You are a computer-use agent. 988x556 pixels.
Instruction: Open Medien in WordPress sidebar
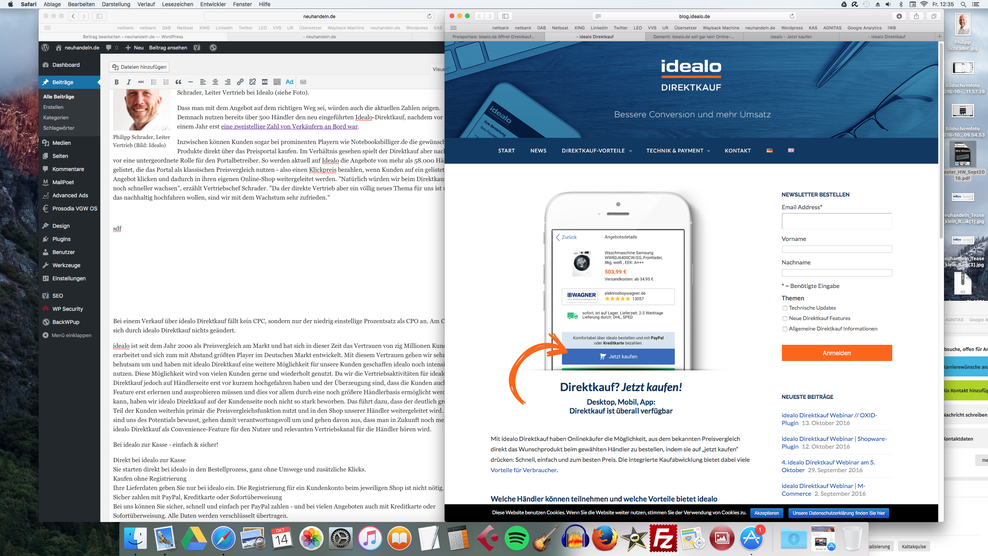click(69, 143)
